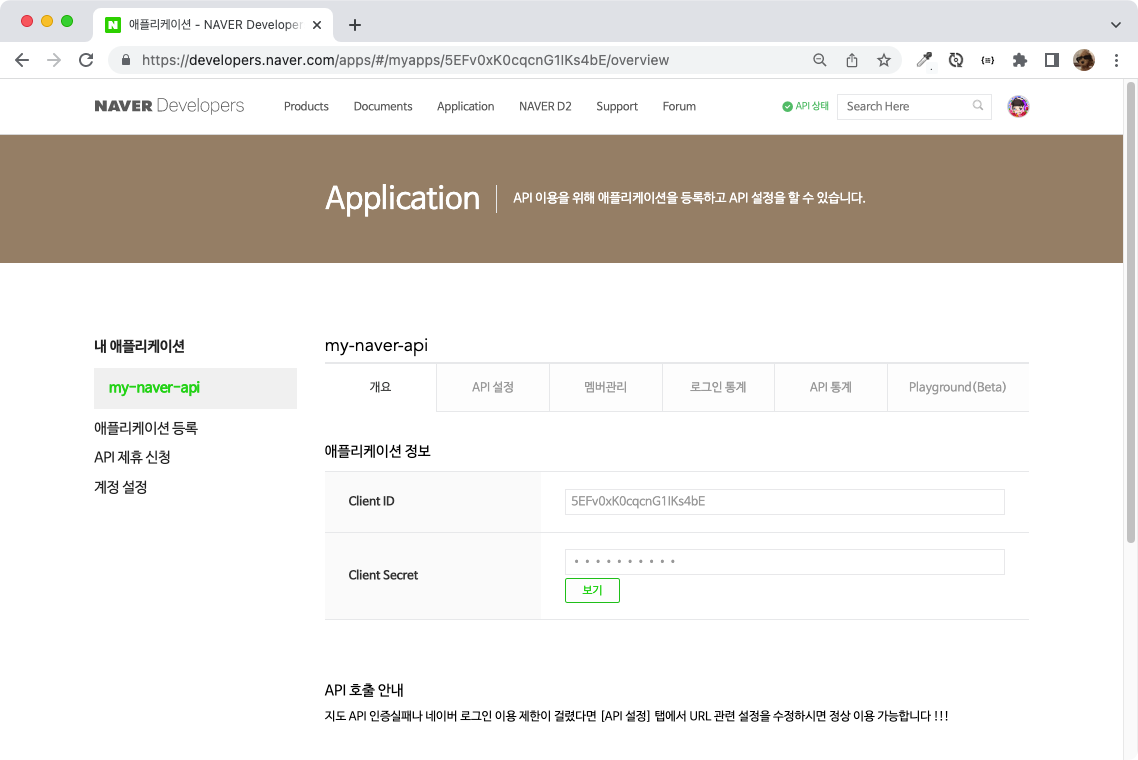Toggle the bookmark star for this page
This screenshot has width=1138, height=760.
884,60
